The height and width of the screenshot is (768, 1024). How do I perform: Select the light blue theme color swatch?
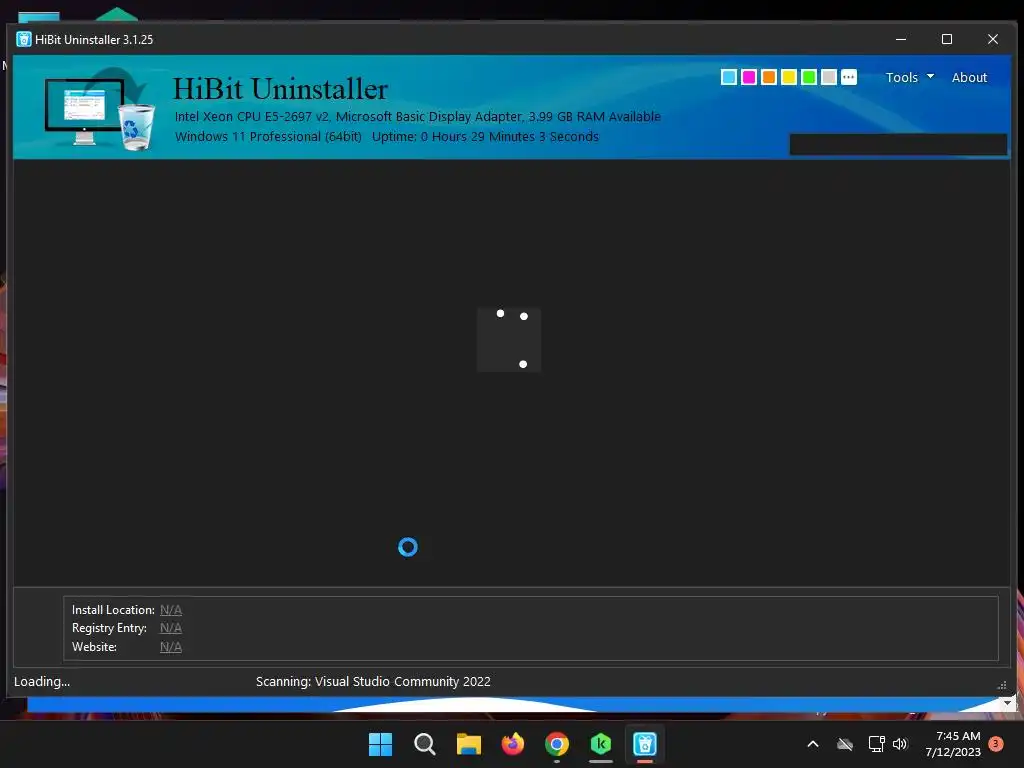point(729,77)
